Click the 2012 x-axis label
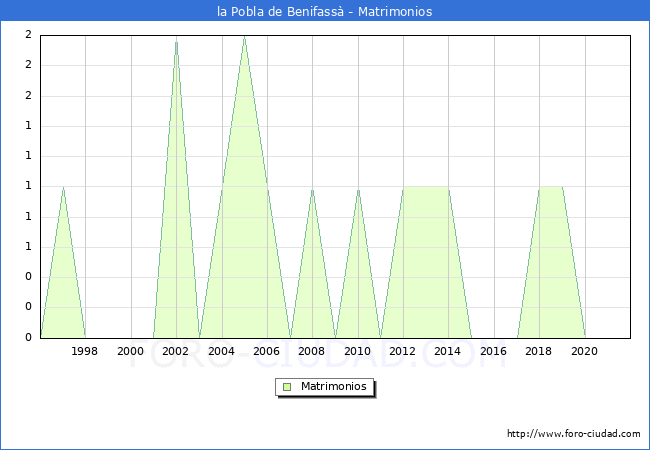650x450 pixels. coord(403,351)
